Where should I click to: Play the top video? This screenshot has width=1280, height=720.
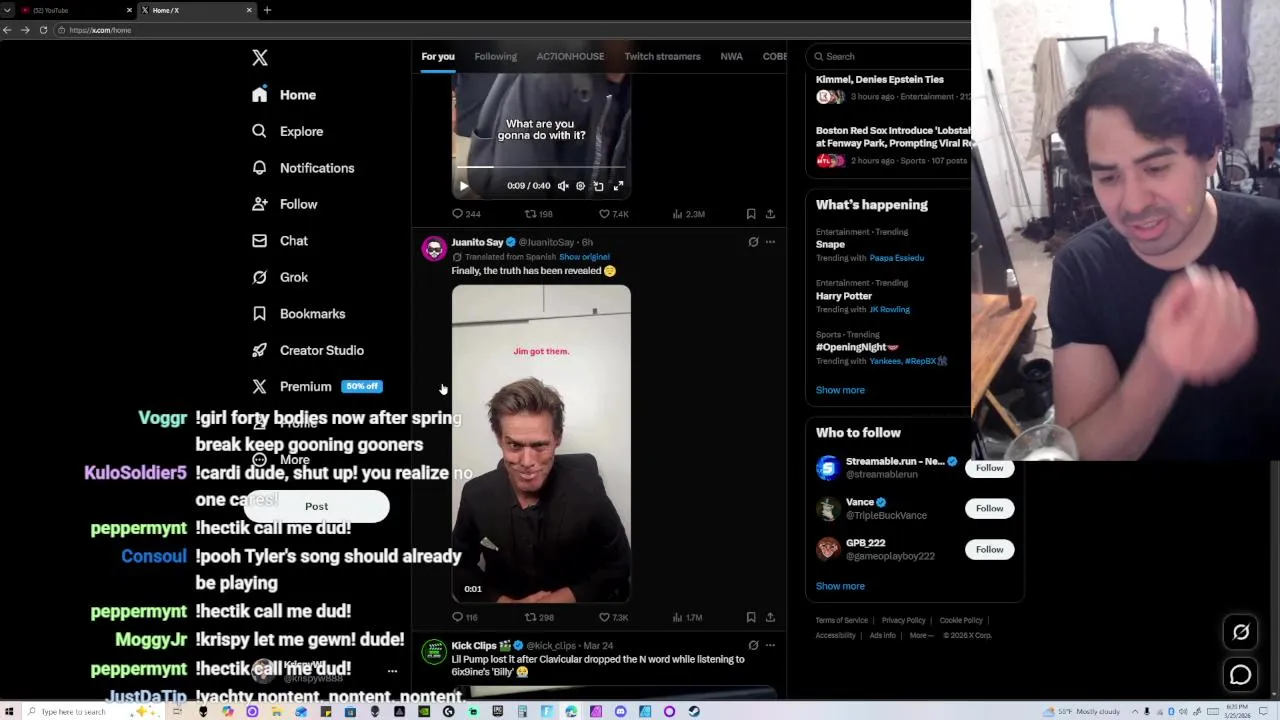tap(464, 186)
